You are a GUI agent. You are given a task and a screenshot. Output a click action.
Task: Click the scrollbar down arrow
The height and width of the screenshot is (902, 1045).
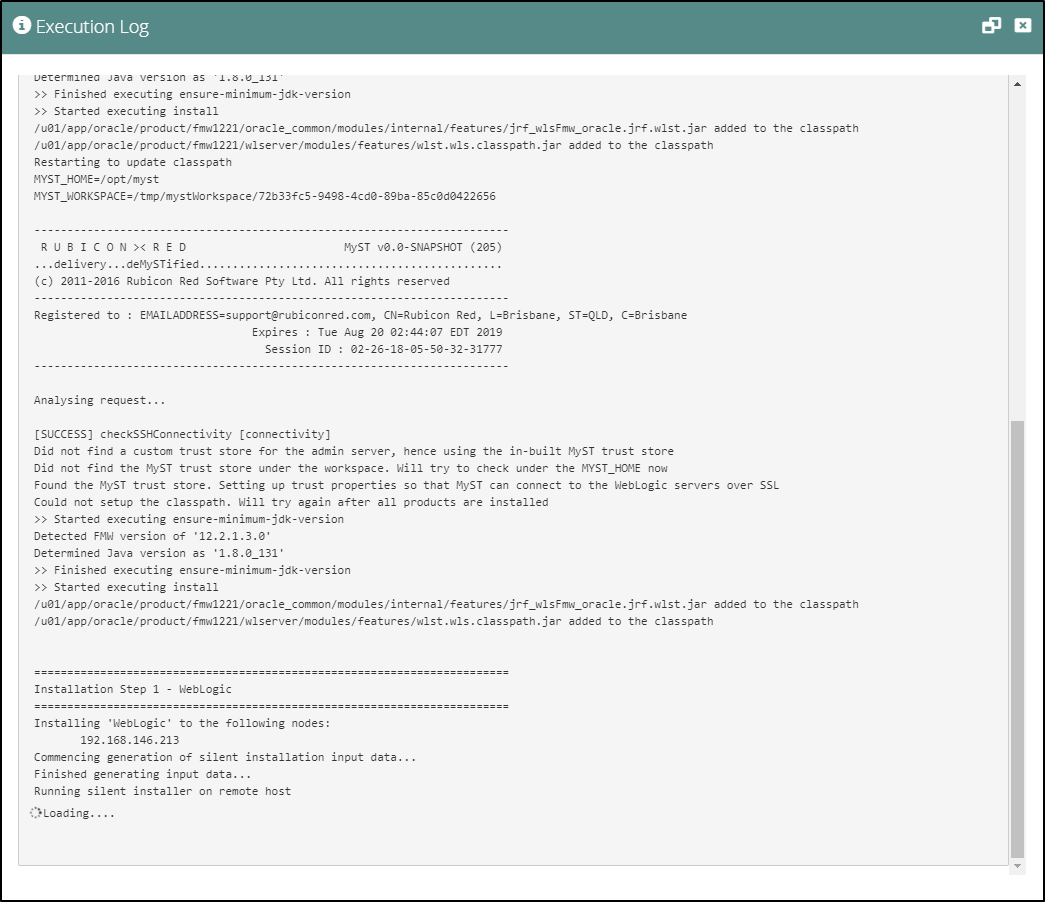point(1017,865)
